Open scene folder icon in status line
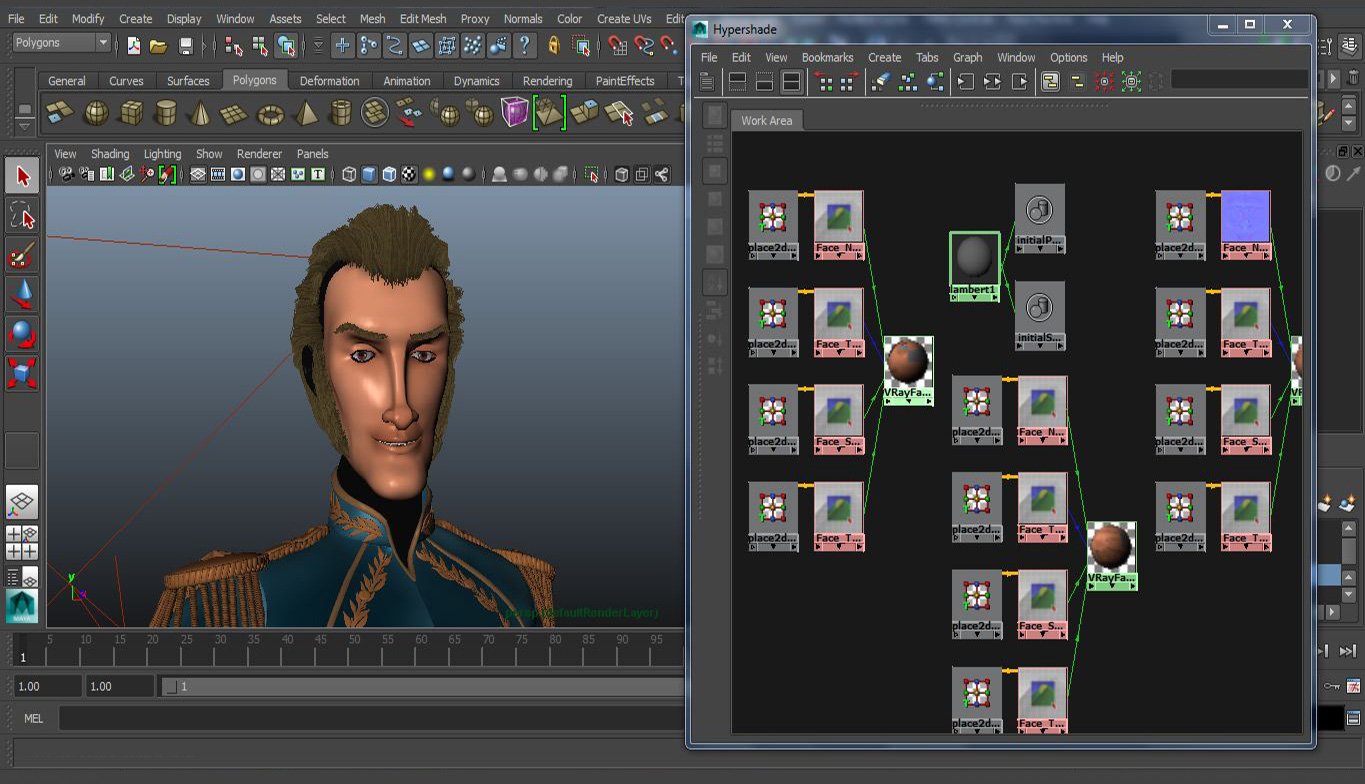1365x784 pixels. pos(158,45)
